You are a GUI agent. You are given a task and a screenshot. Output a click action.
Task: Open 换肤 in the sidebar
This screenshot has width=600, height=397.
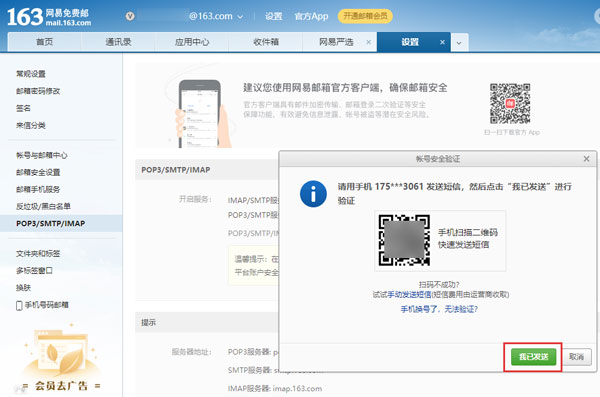tap(23, 288)
